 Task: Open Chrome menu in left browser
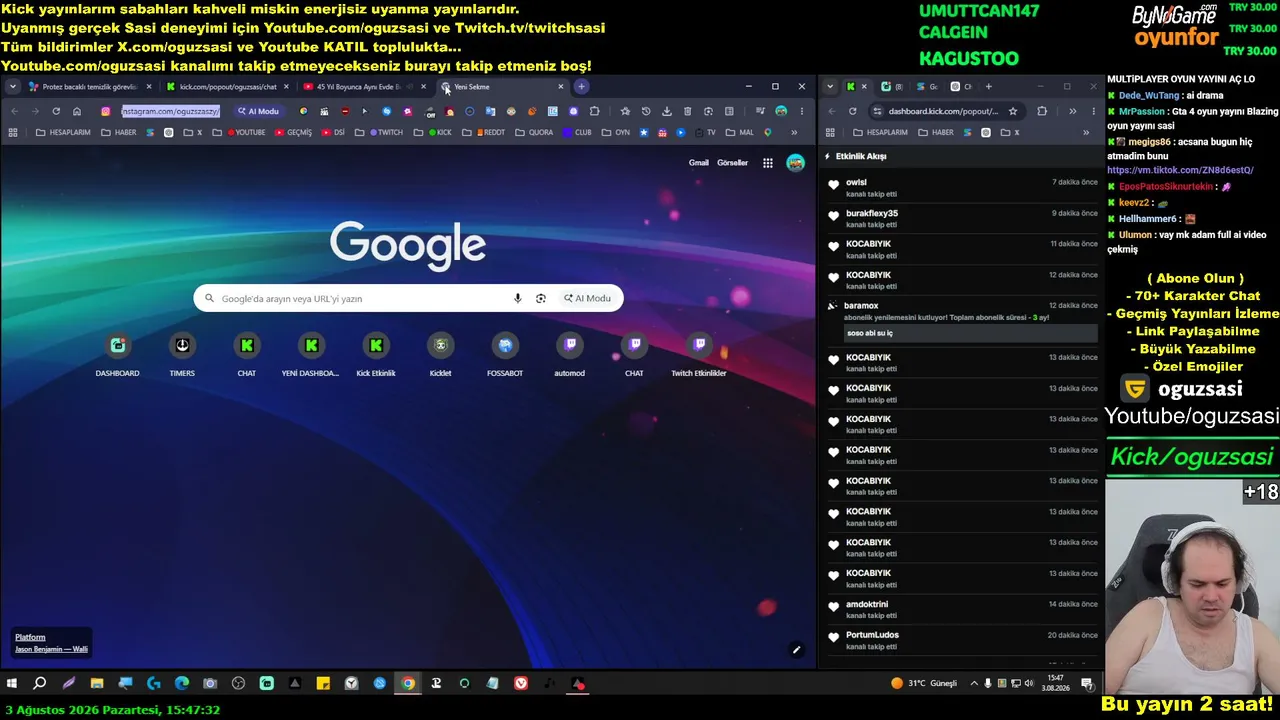click(802, 111)
